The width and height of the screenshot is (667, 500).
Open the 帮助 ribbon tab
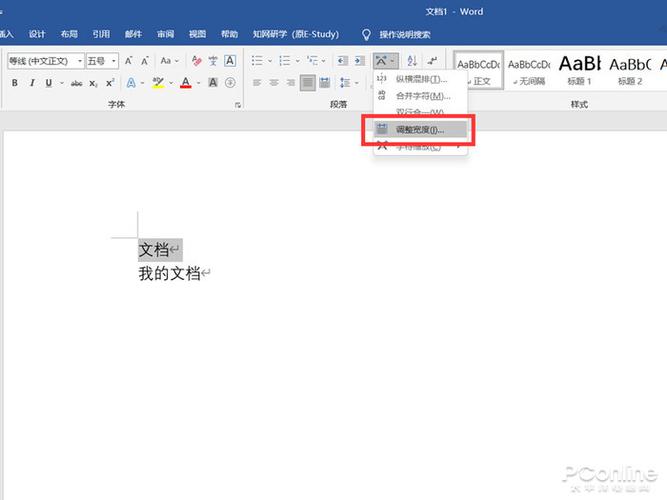point(230,34)
